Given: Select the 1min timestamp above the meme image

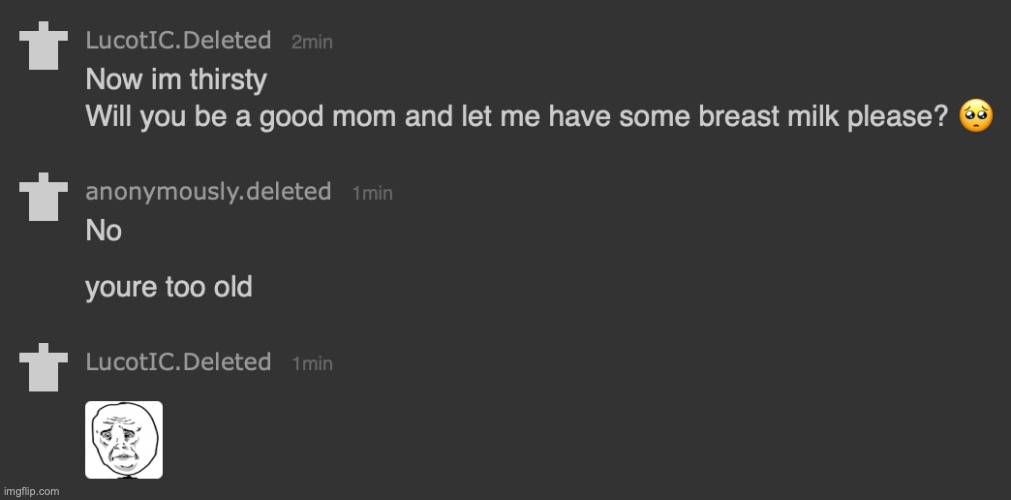Looking at the screenshot, I should (x=312, y=364).
